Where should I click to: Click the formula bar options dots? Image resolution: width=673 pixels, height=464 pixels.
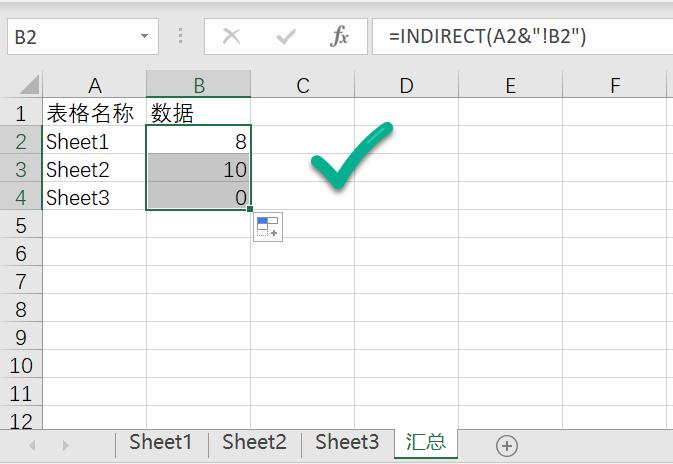181,36
